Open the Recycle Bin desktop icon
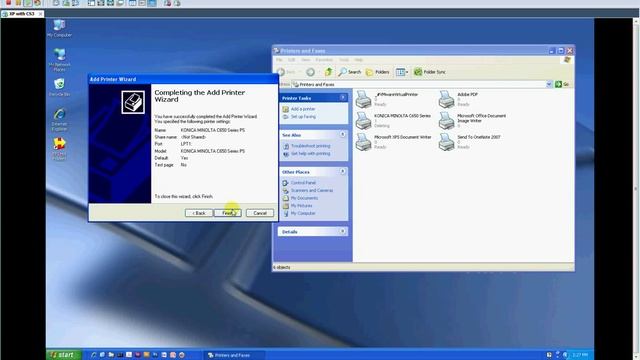The width and height of the screenshot is (640, 360). click(x=60, y=87)
